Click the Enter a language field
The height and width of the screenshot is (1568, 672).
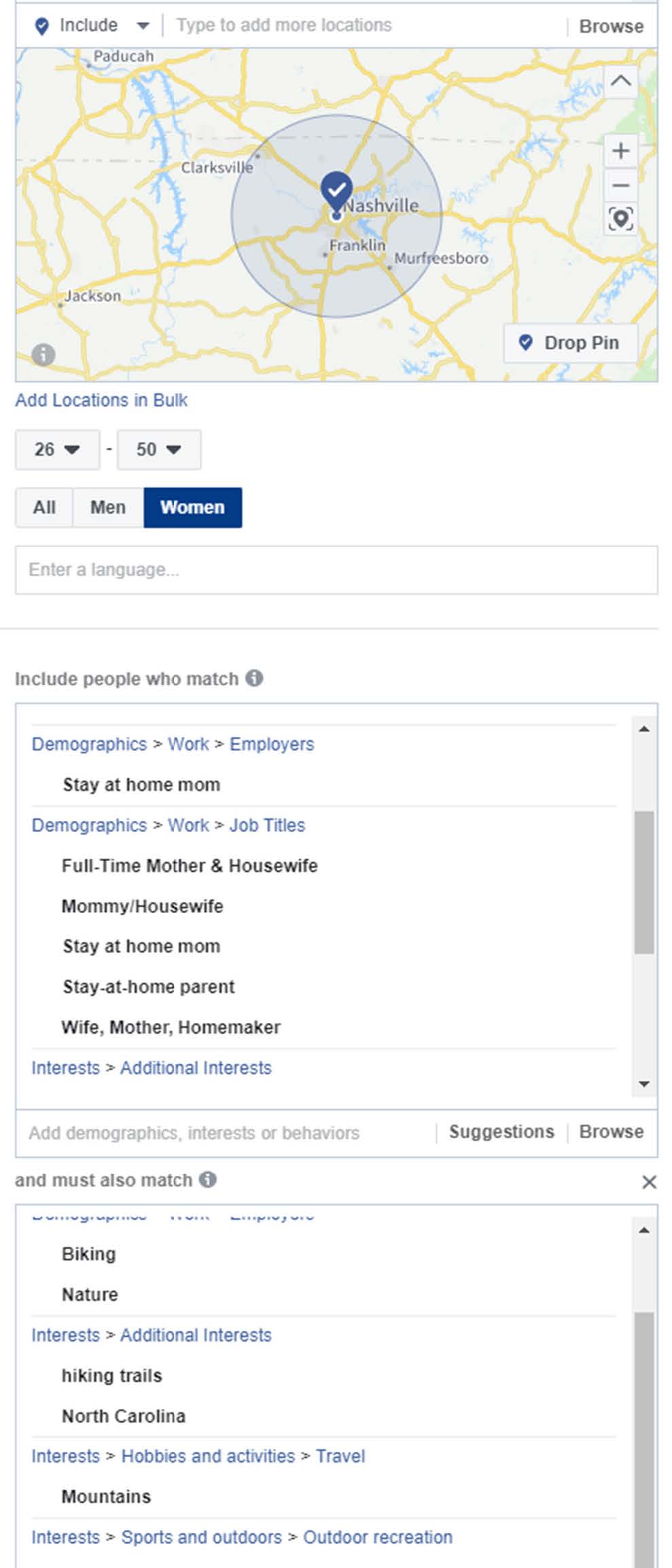coord(336,570)
